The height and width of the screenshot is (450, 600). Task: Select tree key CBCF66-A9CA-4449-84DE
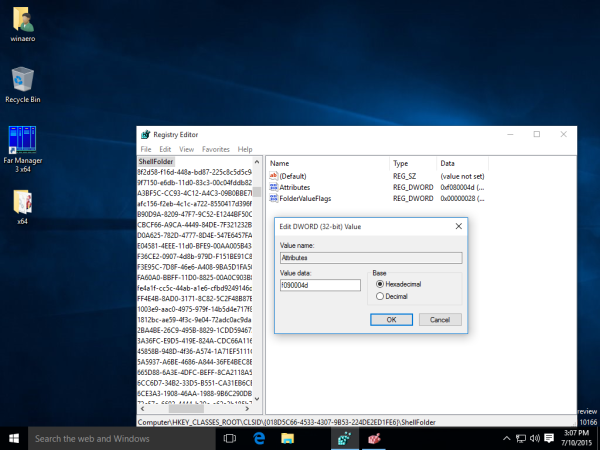point(195,225)
